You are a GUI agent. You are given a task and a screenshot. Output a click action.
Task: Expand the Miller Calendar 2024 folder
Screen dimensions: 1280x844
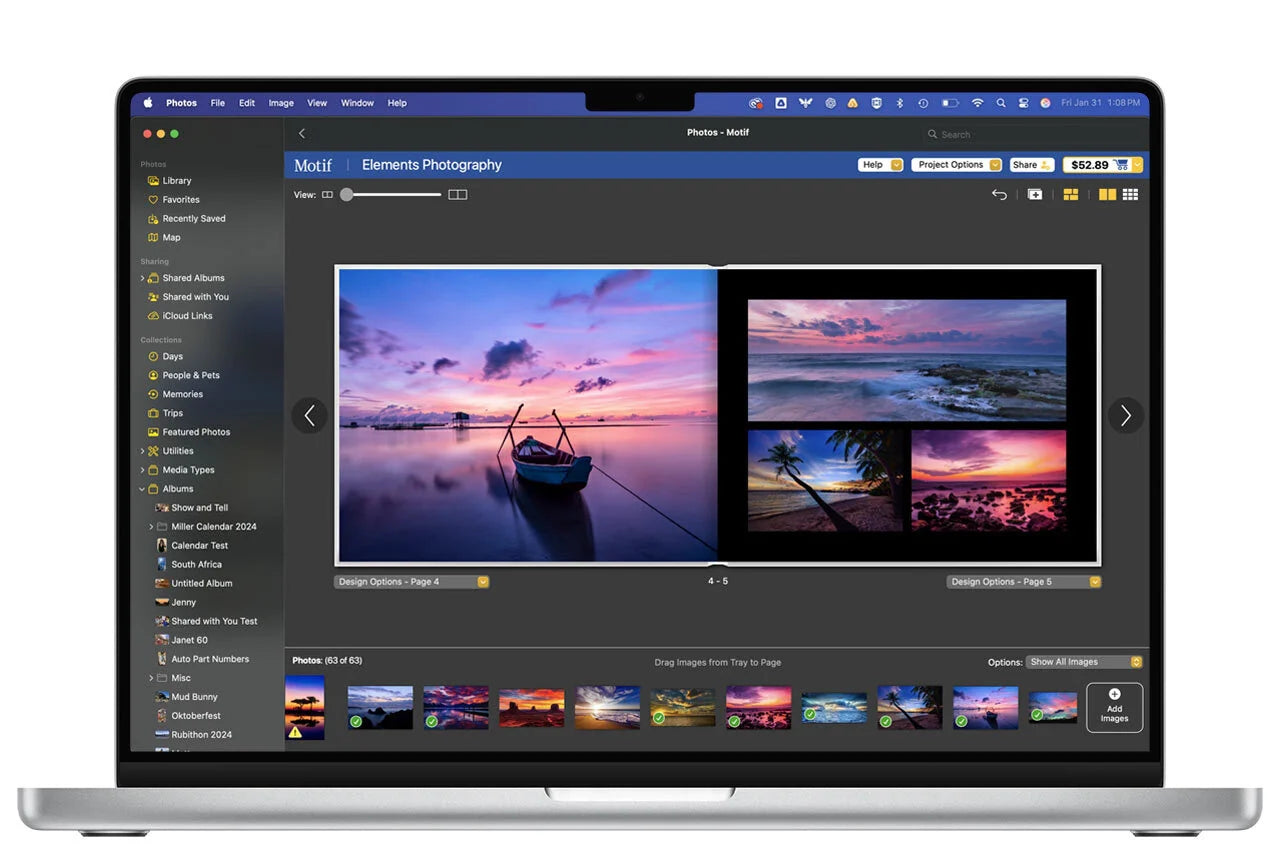151,527
